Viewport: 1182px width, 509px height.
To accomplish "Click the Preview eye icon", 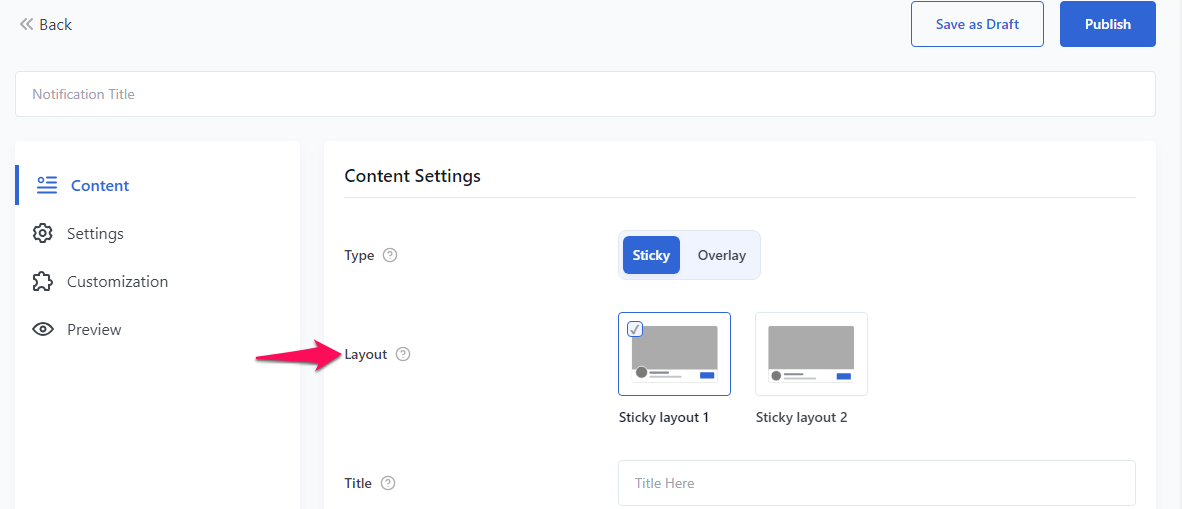I will pos(43,330).
